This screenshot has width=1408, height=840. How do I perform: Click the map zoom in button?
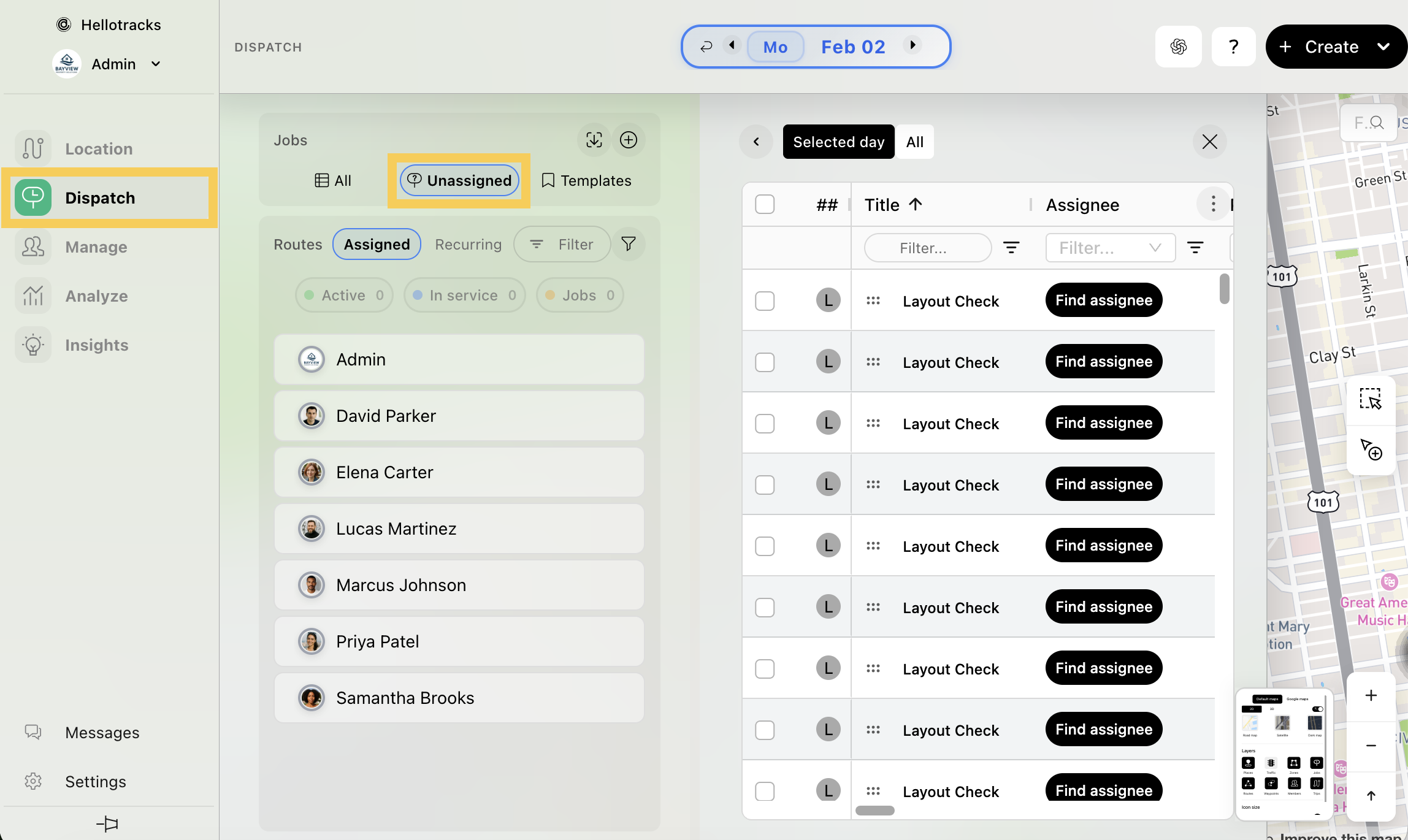[1371, 695]
